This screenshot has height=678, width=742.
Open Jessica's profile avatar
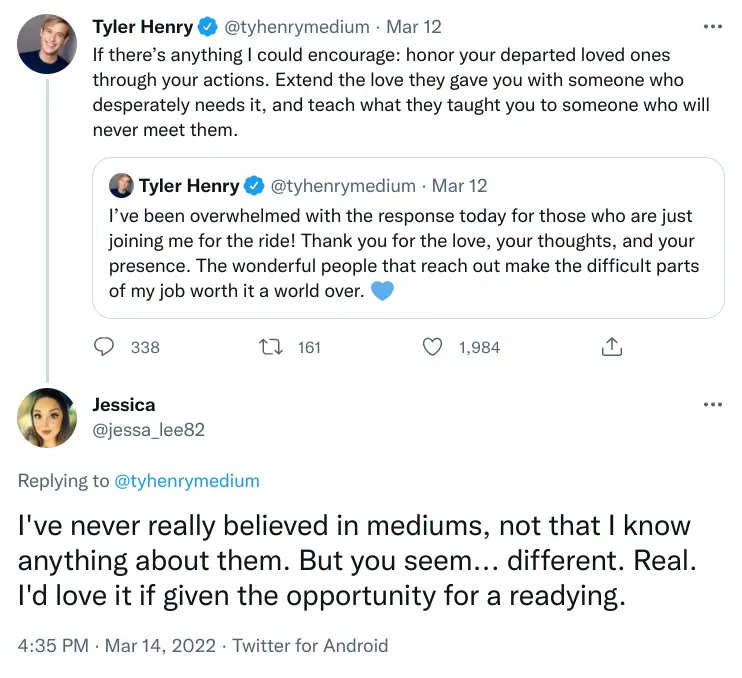[47, 417]
